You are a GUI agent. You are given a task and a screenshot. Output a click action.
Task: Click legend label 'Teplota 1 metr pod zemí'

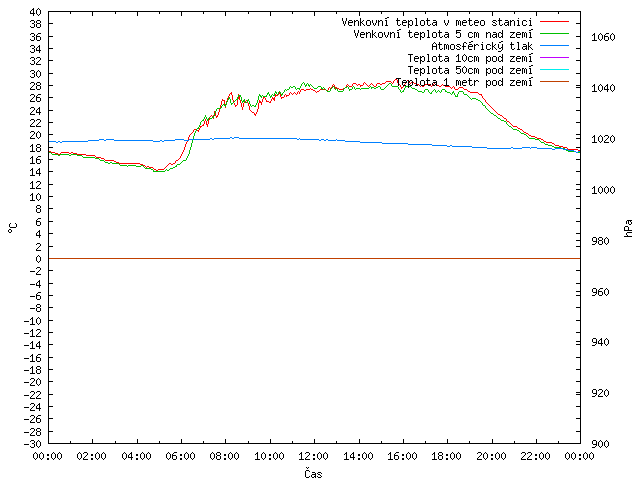click(464, 82)
